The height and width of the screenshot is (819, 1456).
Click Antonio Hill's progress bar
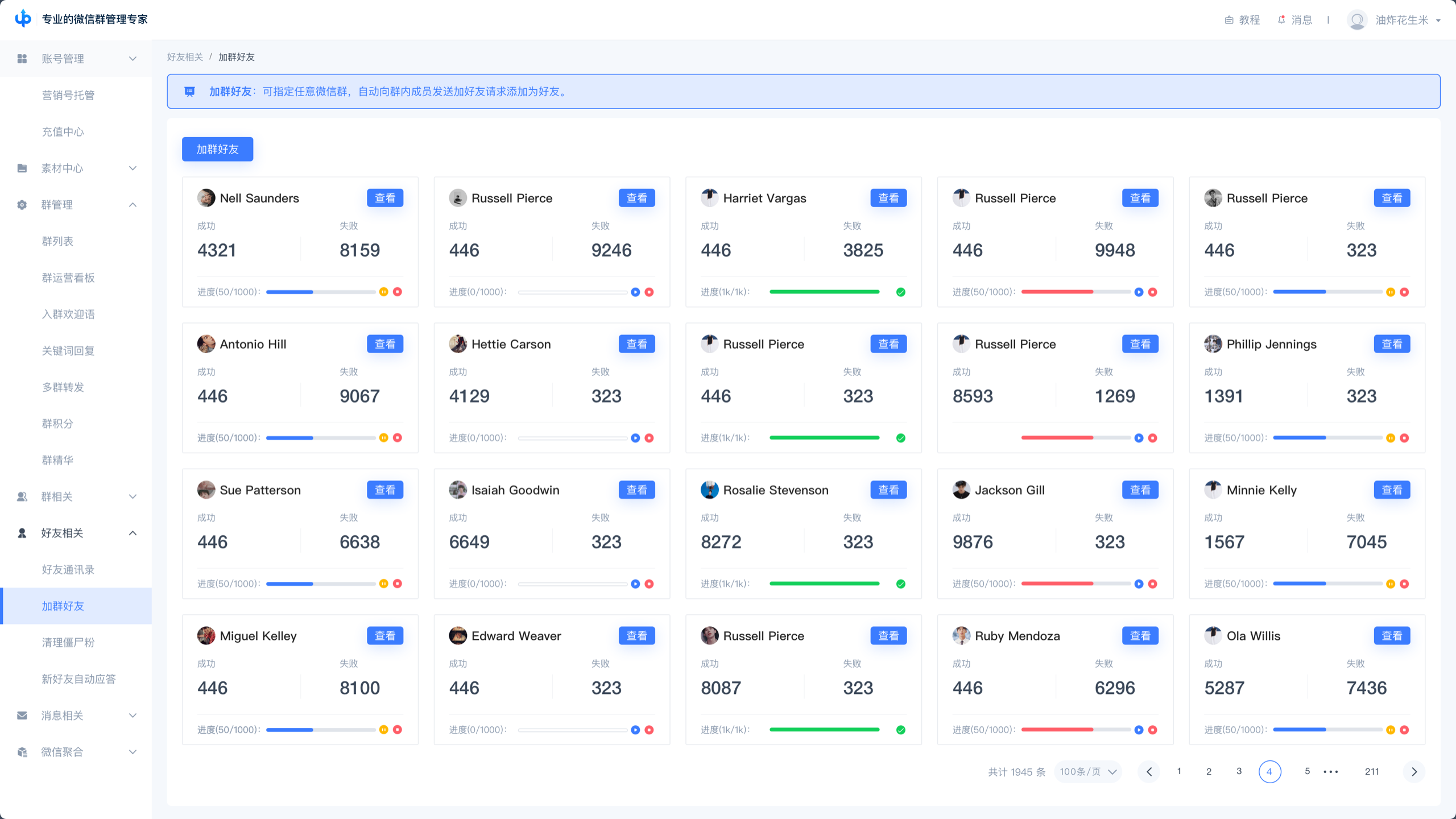point(320,438)
